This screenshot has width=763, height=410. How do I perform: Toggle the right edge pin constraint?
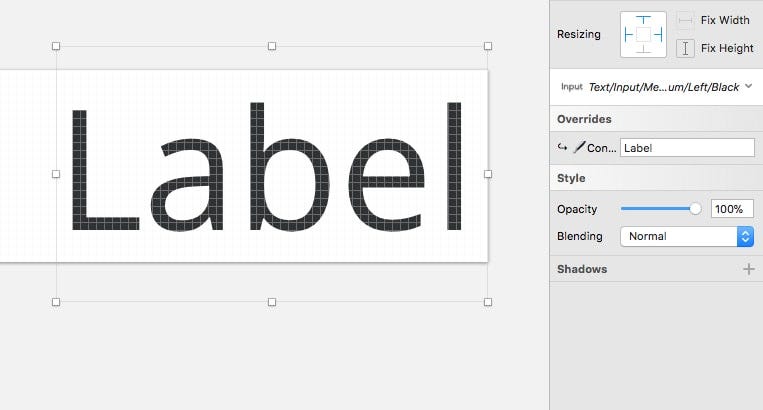658,35
